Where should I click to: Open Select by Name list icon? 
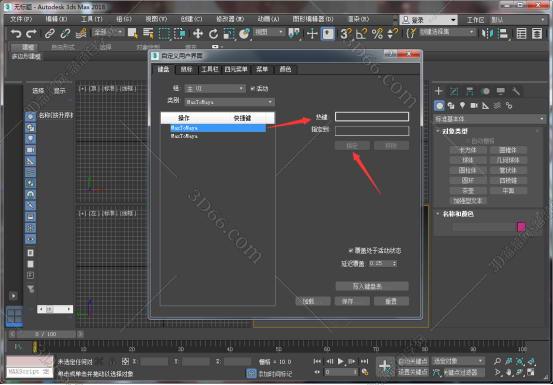pyautogui.click(x=148, y=34)
